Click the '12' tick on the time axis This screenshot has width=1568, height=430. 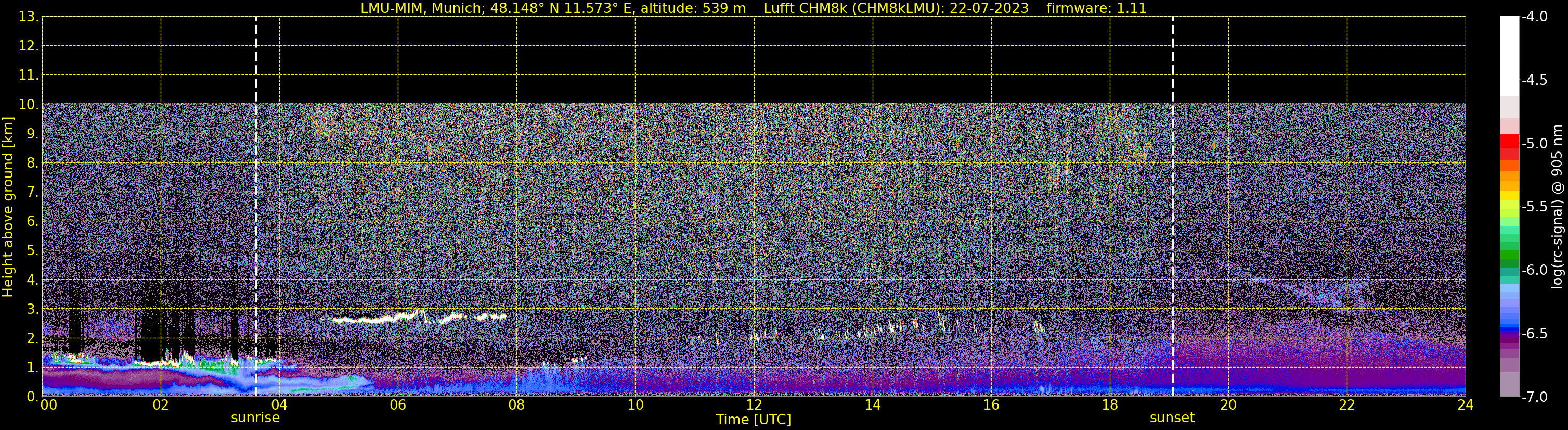pyautogui.click(x=754, y=405)
